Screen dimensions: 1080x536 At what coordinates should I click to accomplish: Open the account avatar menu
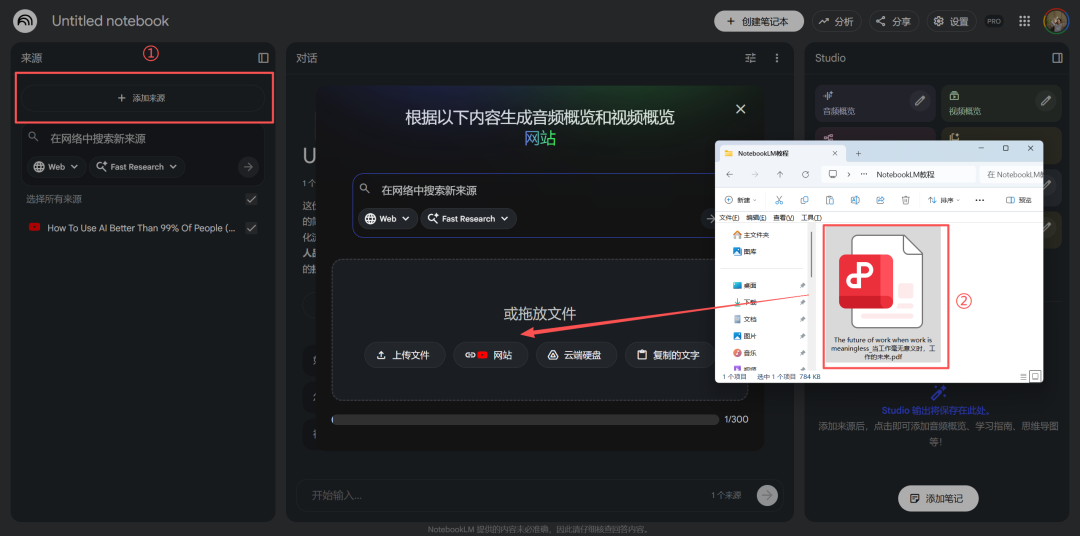point(1055,21)
